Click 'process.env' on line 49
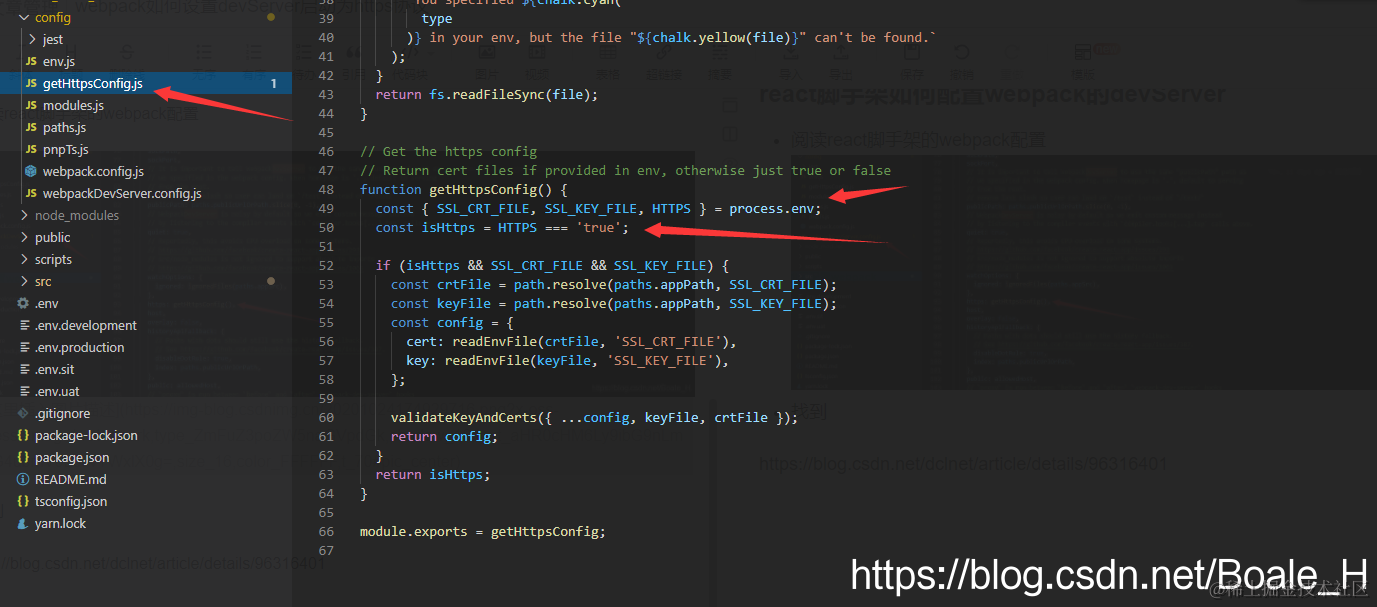 [773, 209]
